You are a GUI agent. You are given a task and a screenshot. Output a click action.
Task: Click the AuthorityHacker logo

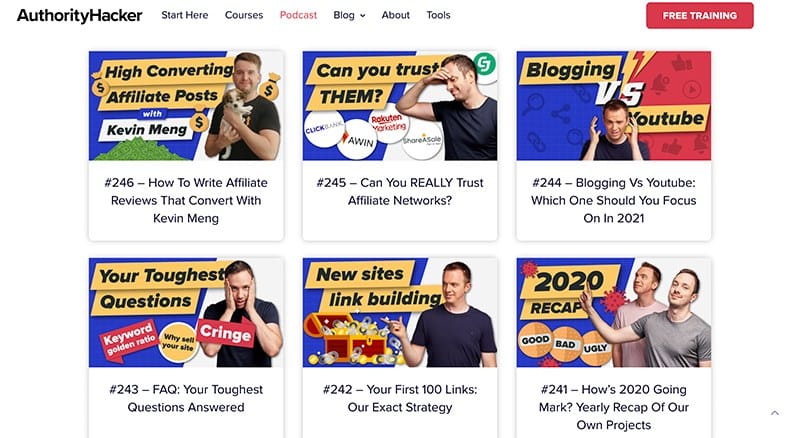point(80,15)
